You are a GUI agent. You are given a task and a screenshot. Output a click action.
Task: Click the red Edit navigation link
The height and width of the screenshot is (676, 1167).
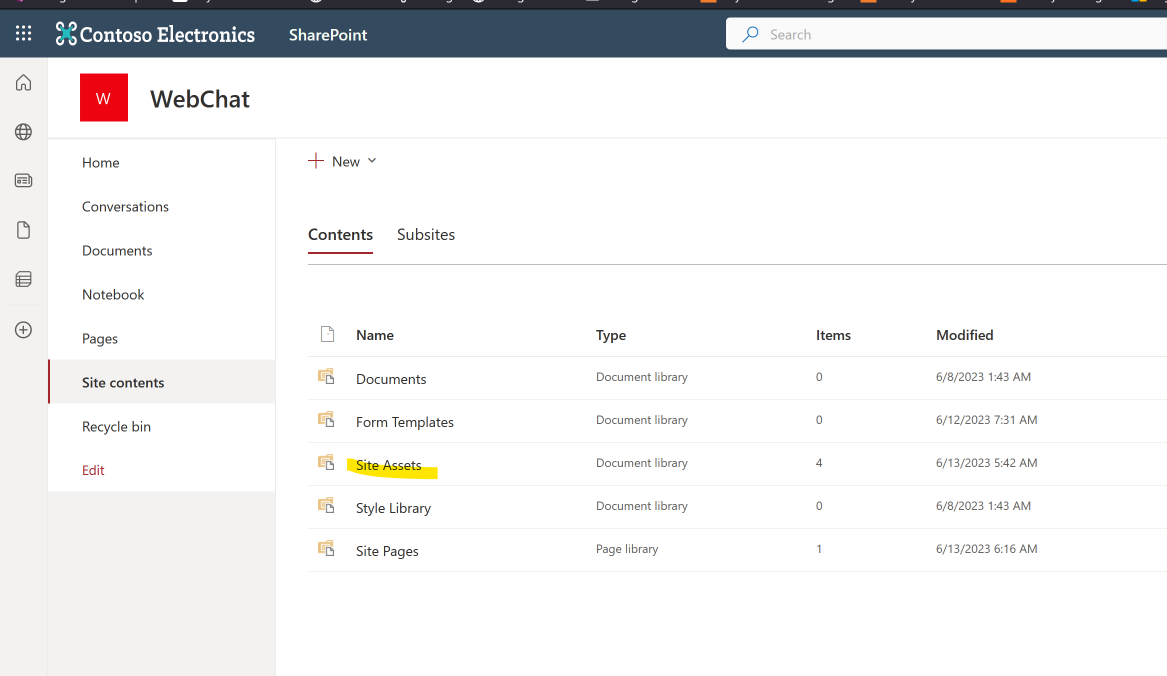coord(93,470)
